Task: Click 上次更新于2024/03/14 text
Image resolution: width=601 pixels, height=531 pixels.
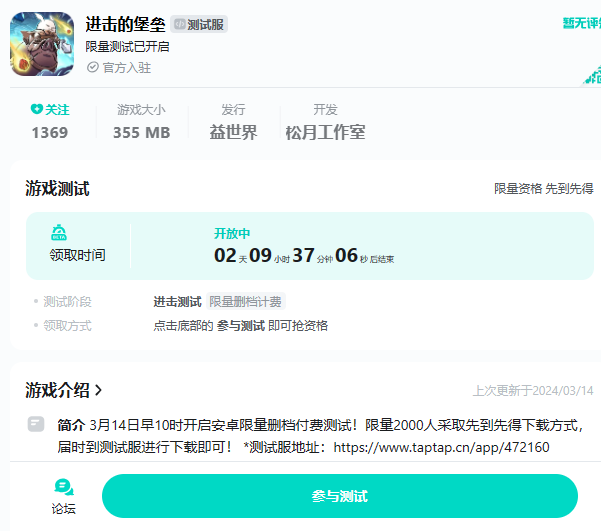Action: (533, 391)
